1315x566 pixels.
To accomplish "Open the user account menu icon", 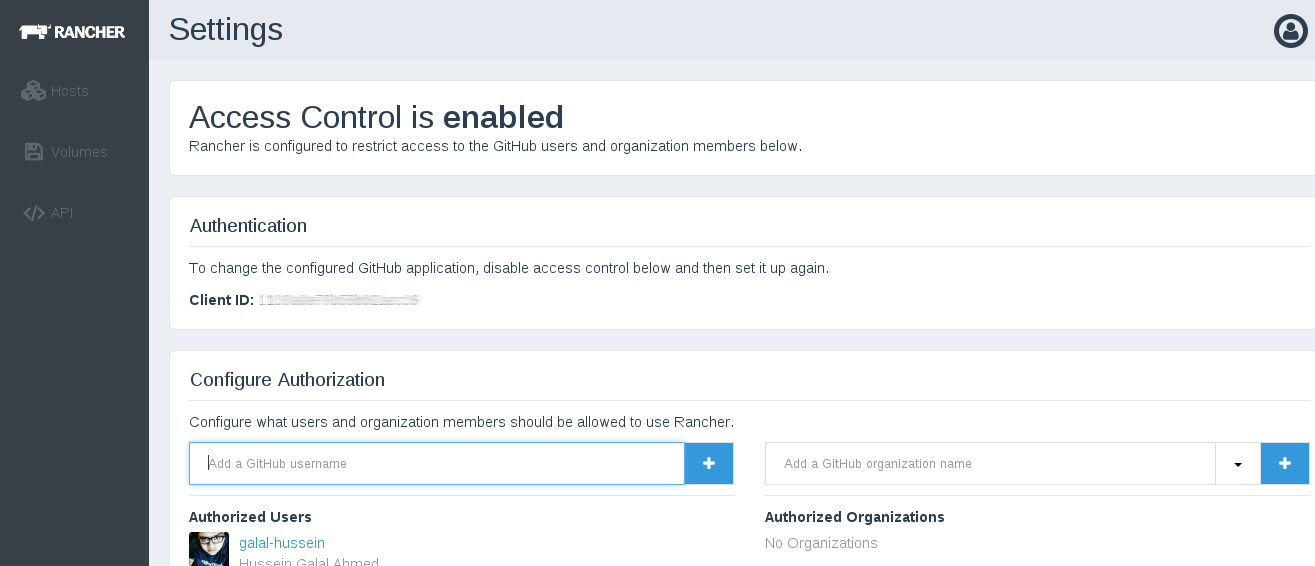I will pos(1290,31).
